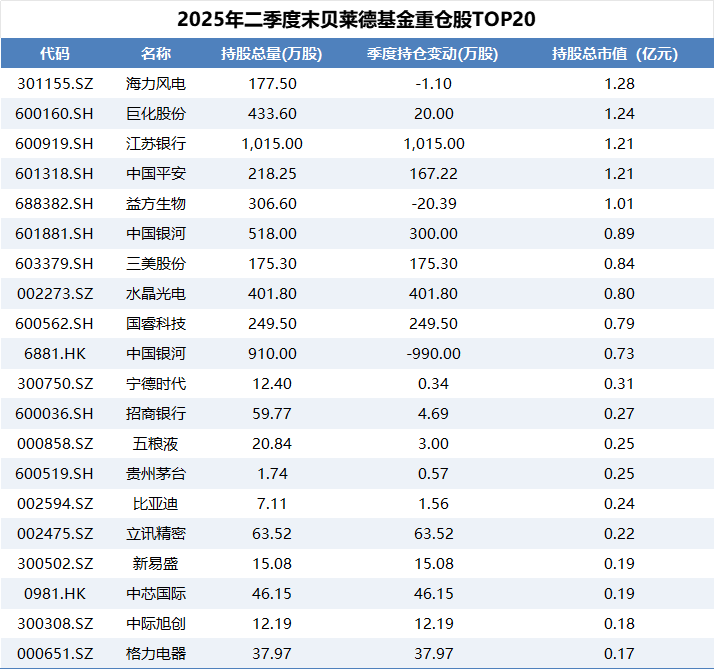
Task: Click the 宁德时代 stock name
Action: click(156, 384)
